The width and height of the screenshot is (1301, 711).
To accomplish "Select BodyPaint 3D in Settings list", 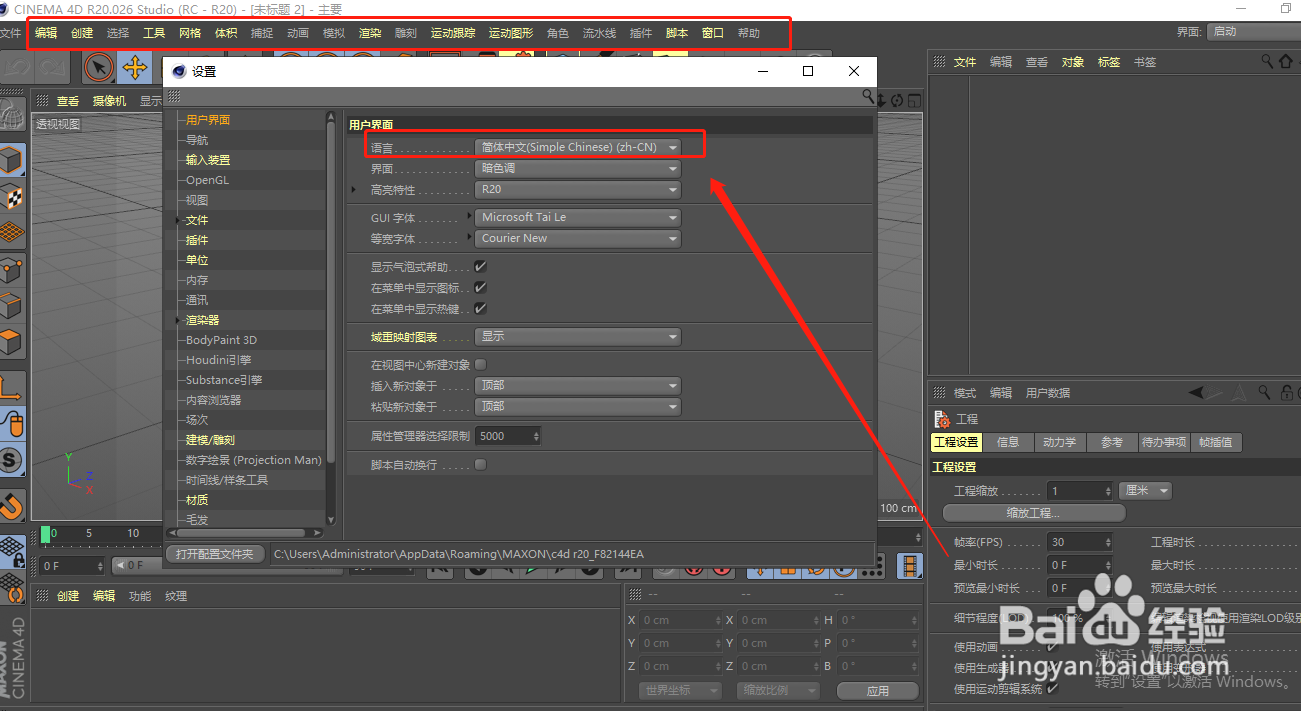I will click(221, 340).
